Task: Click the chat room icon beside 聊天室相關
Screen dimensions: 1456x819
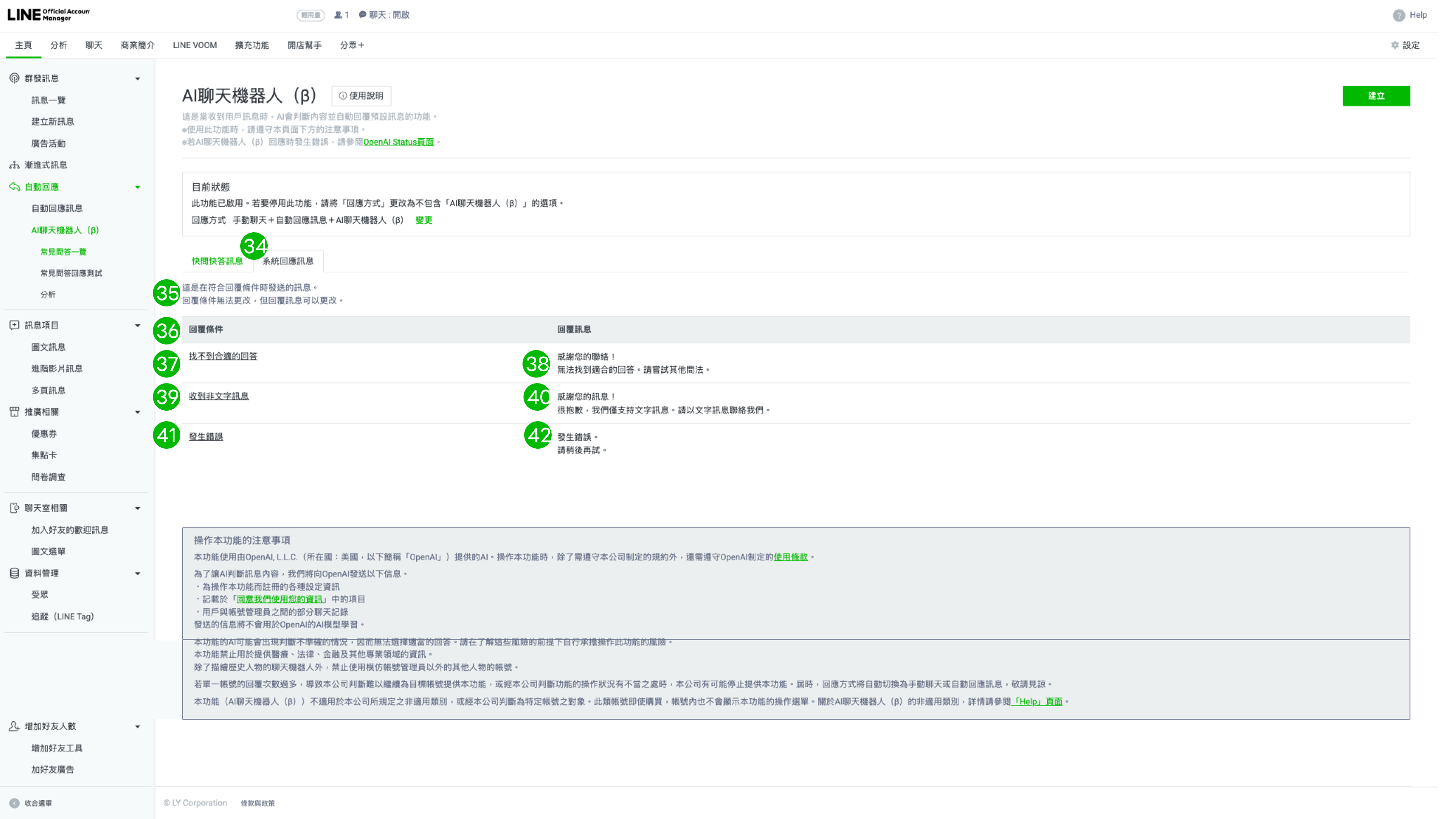Action: [14, 508]
